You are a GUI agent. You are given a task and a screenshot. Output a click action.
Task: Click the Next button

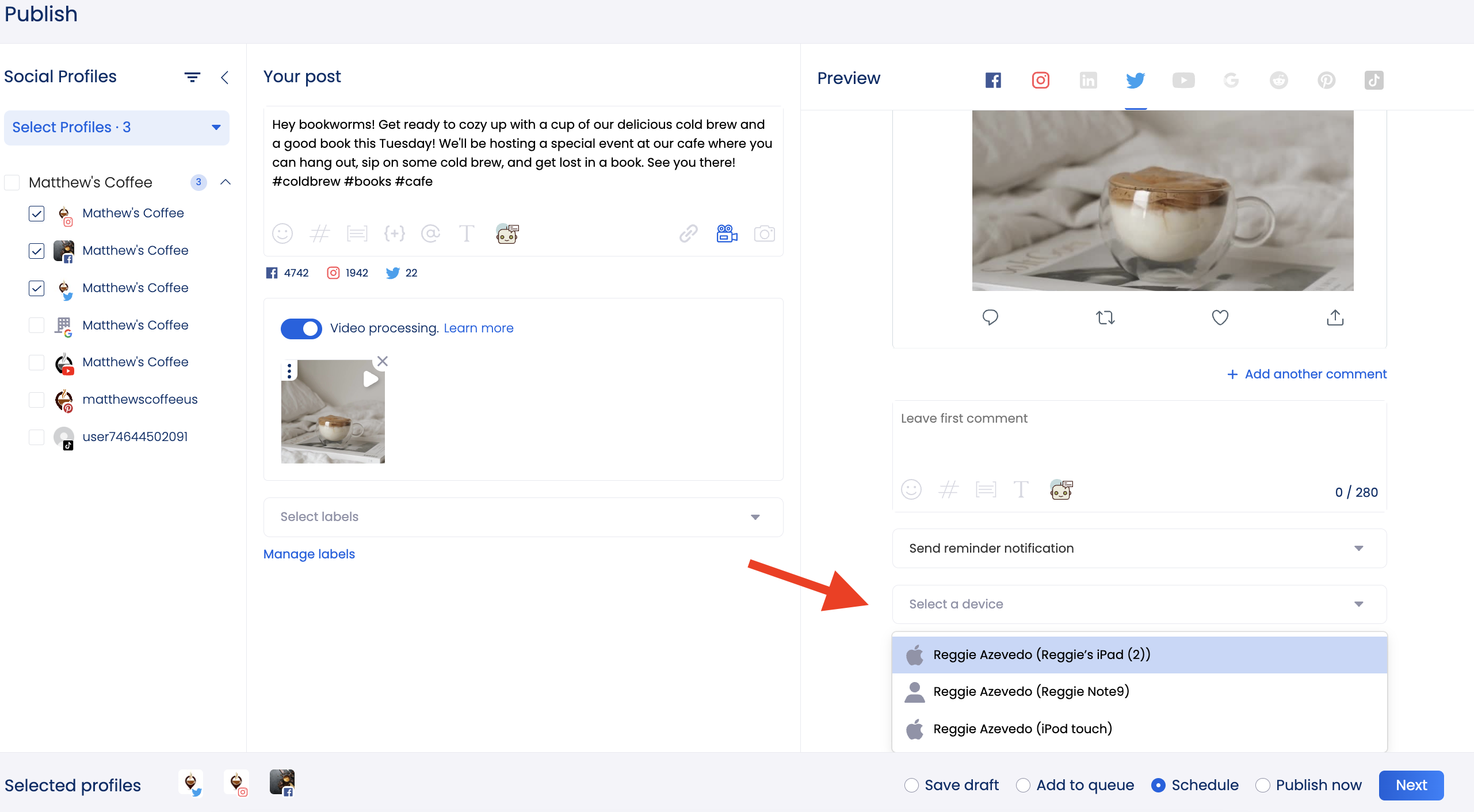coord(1411,786)
